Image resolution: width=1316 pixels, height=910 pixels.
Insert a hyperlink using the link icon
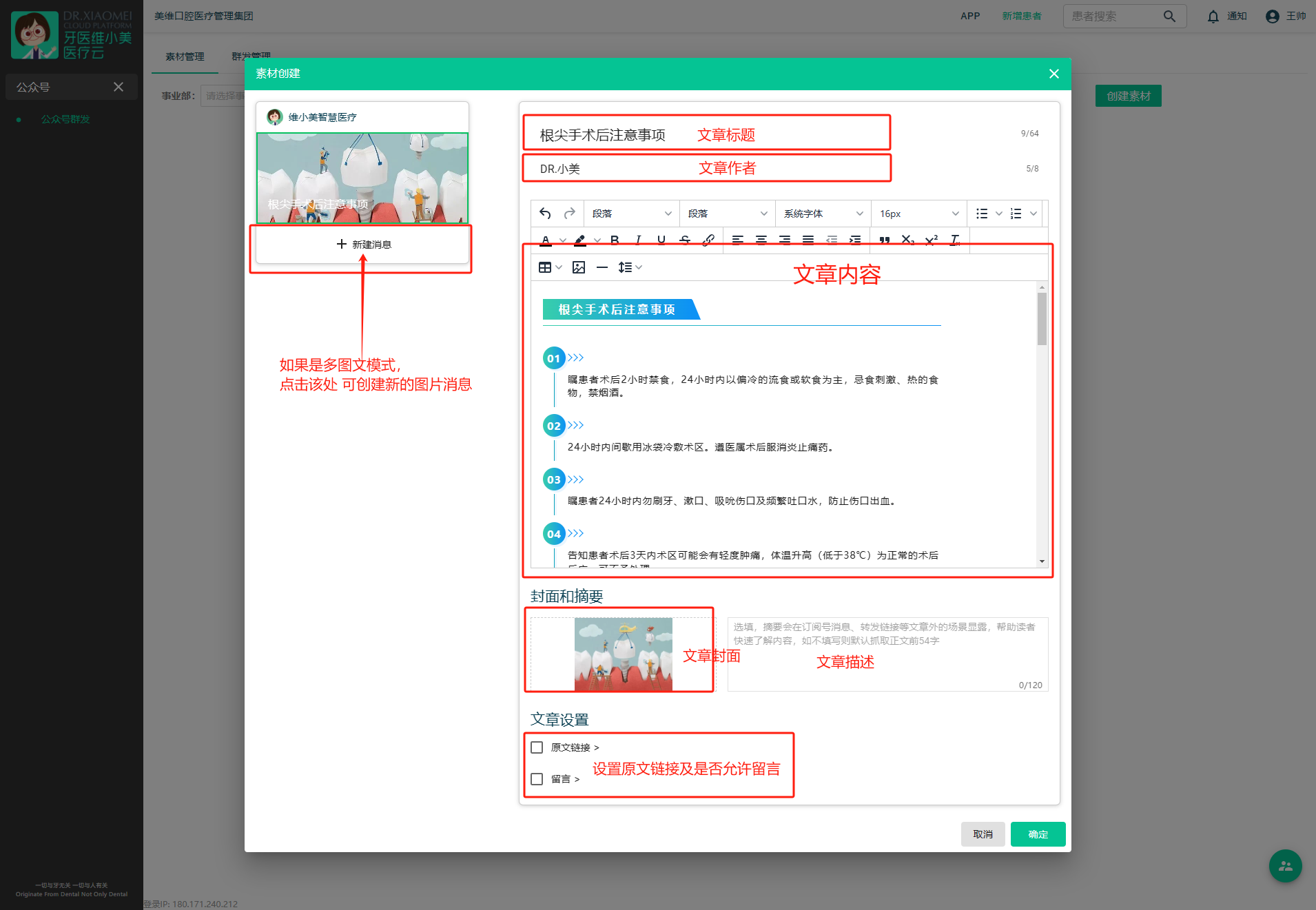(708, 240)
